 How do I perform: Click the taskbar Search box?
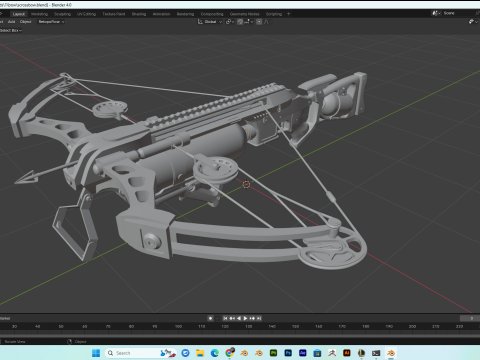(140, 353)
